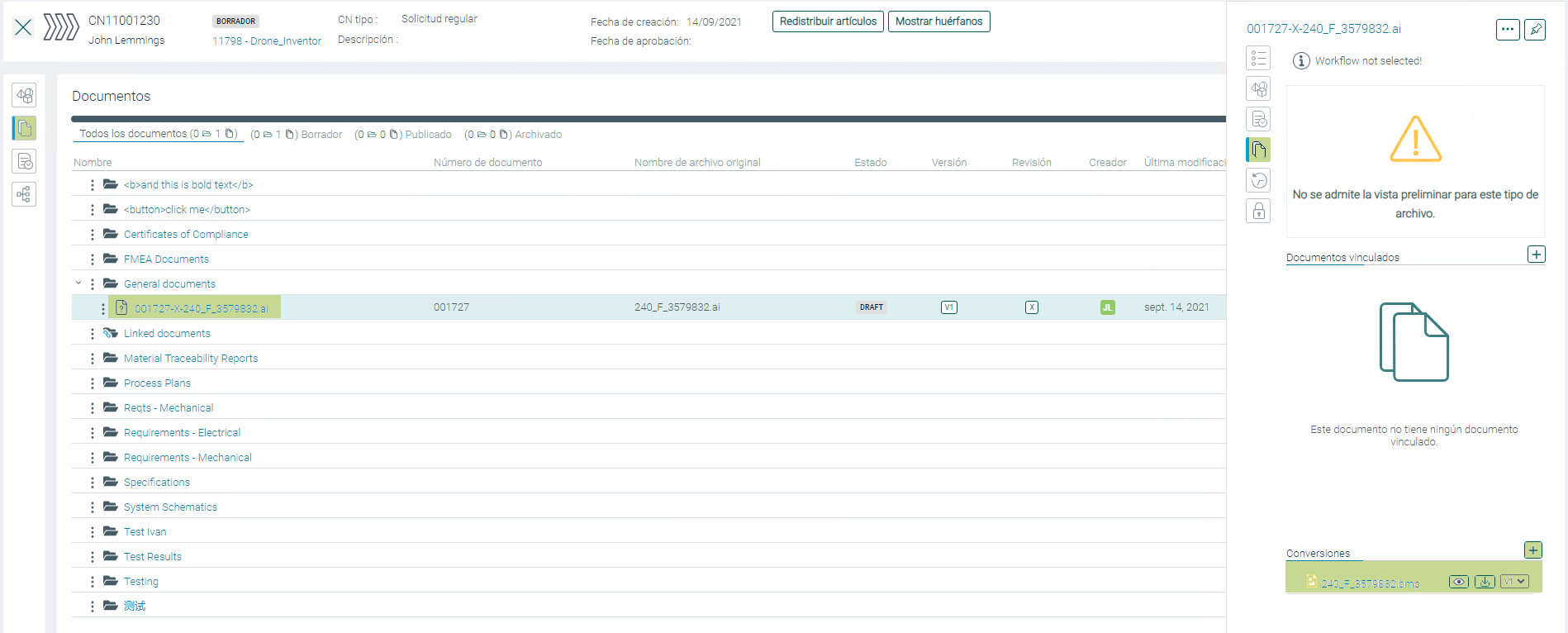This screenshot has width=1568, height=633.
Task: Open 001727-X-240_F_3579832.ai document link
Action: 201,309
